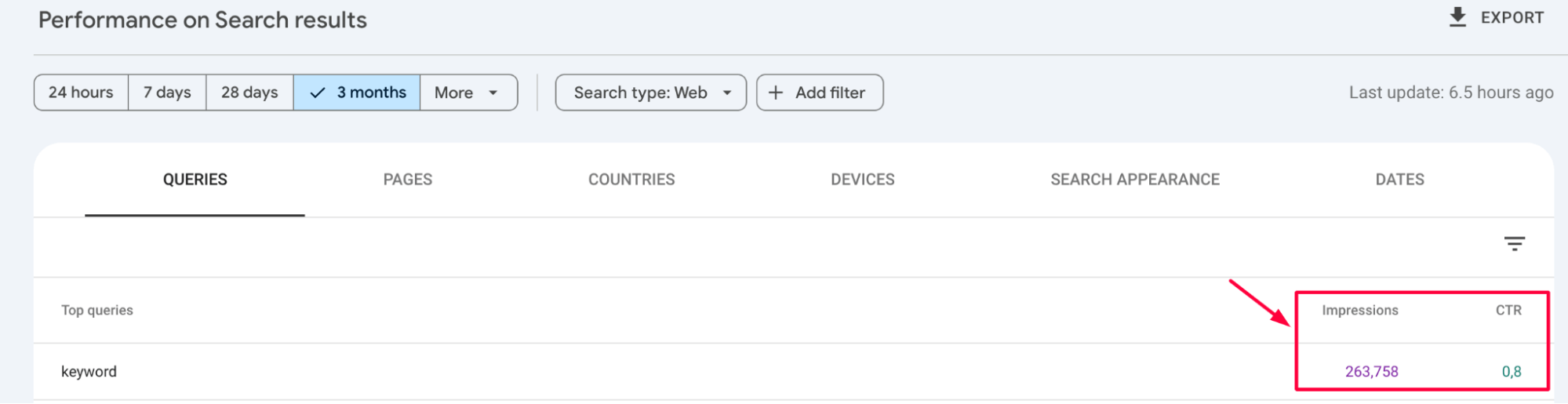Sort by the CTR column header
Image resolution: width=1568 pixels, height=404 pixels.
coord(1508,310)
